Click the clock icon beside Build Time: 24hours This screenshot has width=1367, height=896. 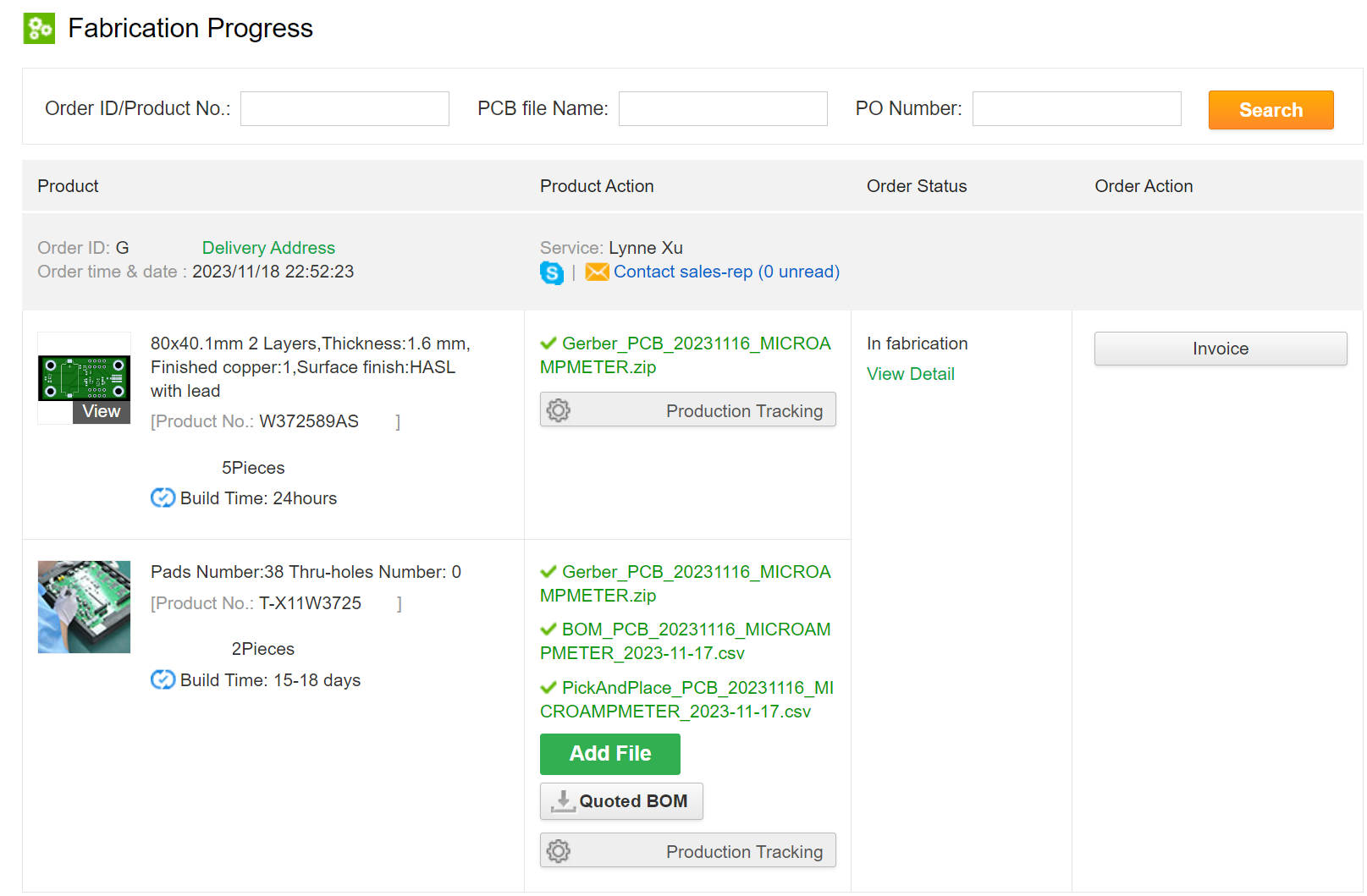tap(163, 498)
